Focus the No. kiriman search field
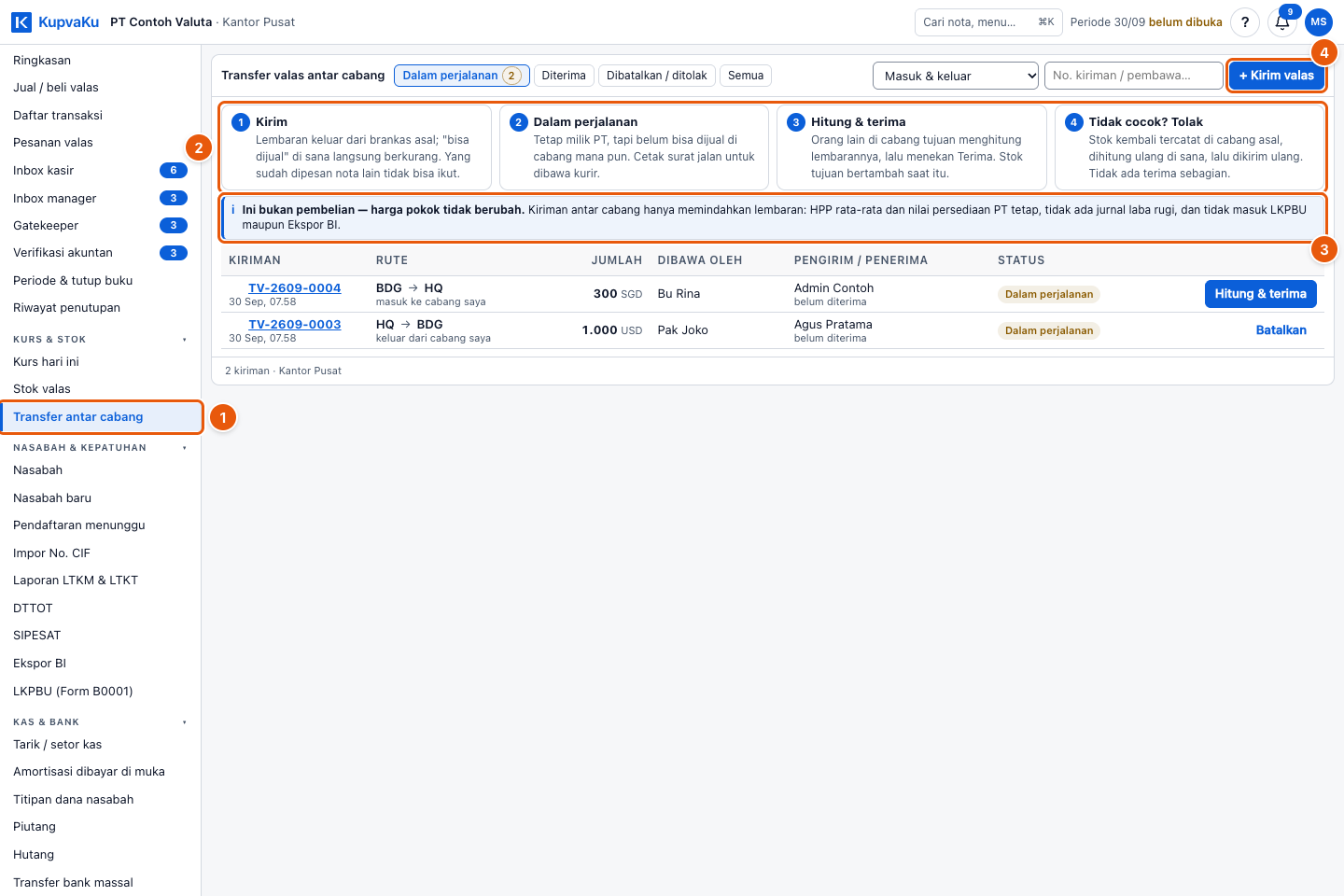Image resolution: width=1344 pixels, height=896 pixels. (x=1134, y=76)
